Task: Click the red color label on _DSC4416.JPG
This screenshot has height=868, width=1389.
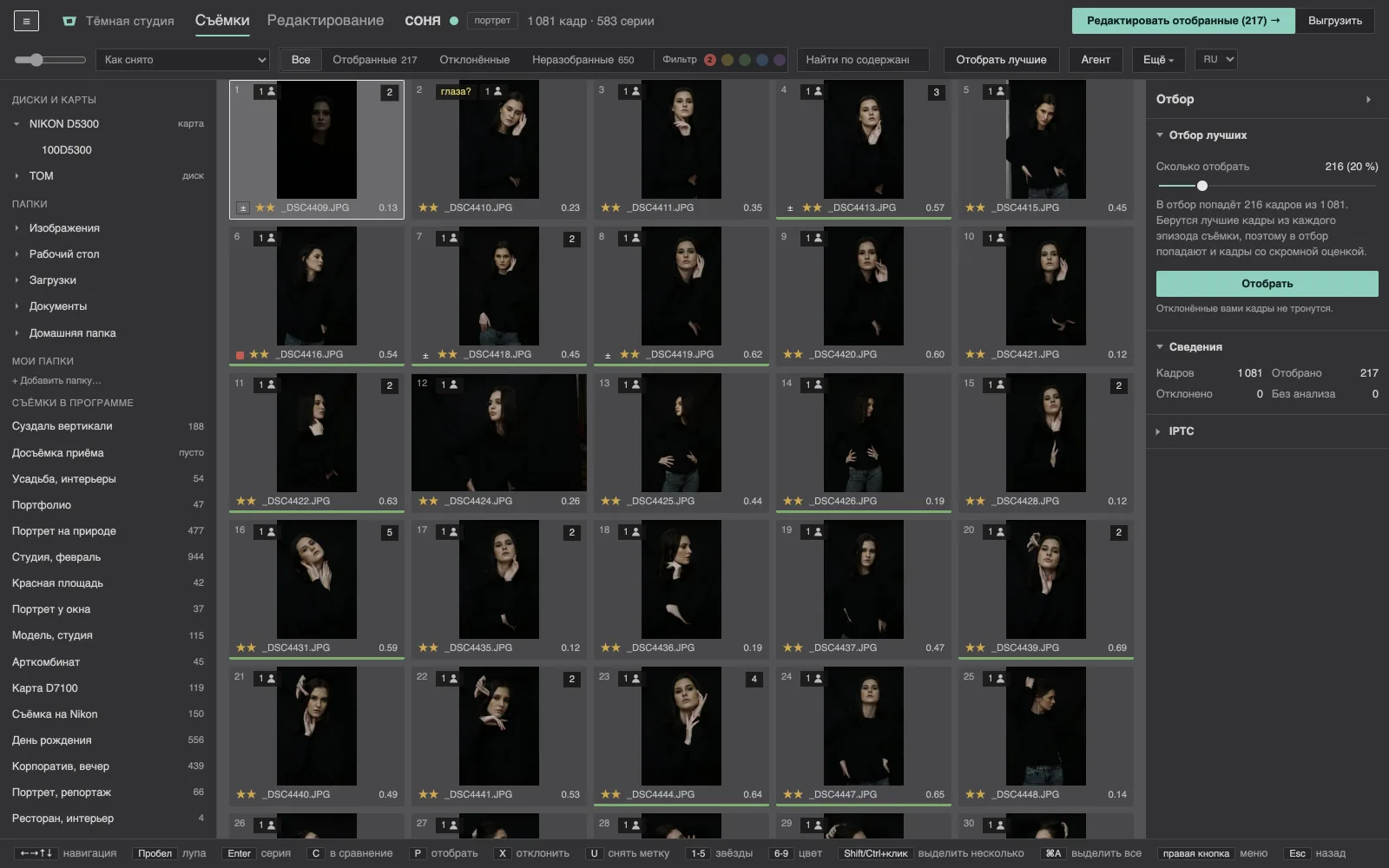Action: 240,355
